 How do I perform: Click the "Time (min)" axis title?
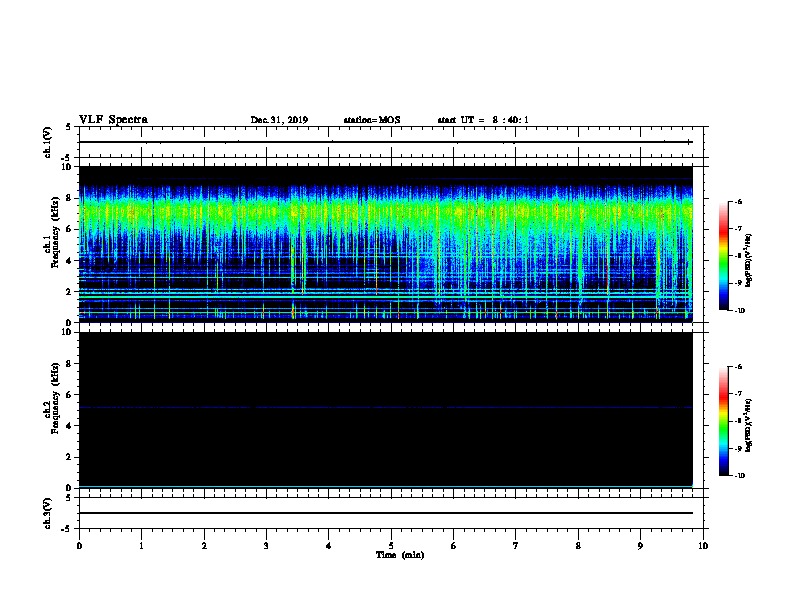click(400, 554)
